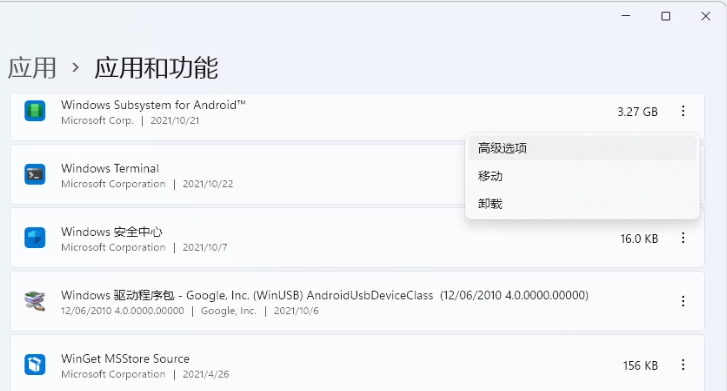Click the 2021/10/6 install date

pos(296,311)
